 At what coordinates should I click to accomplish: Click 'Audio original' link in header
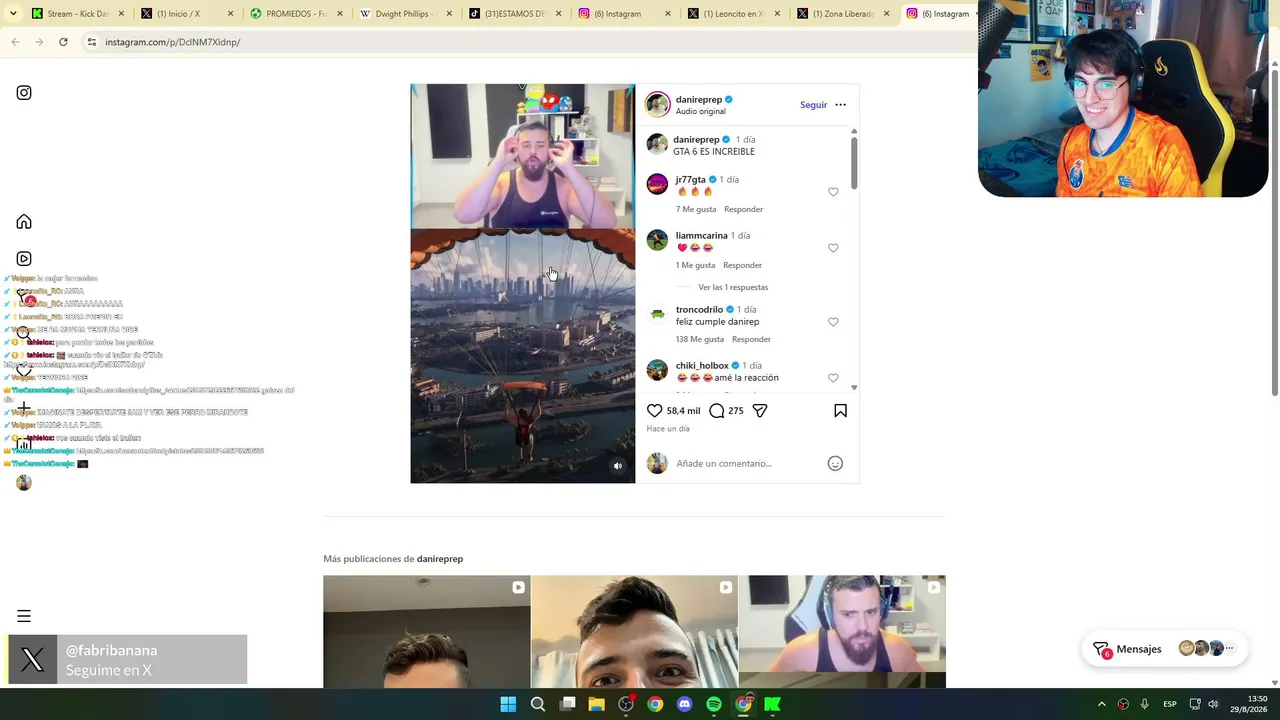pos(701,111)
